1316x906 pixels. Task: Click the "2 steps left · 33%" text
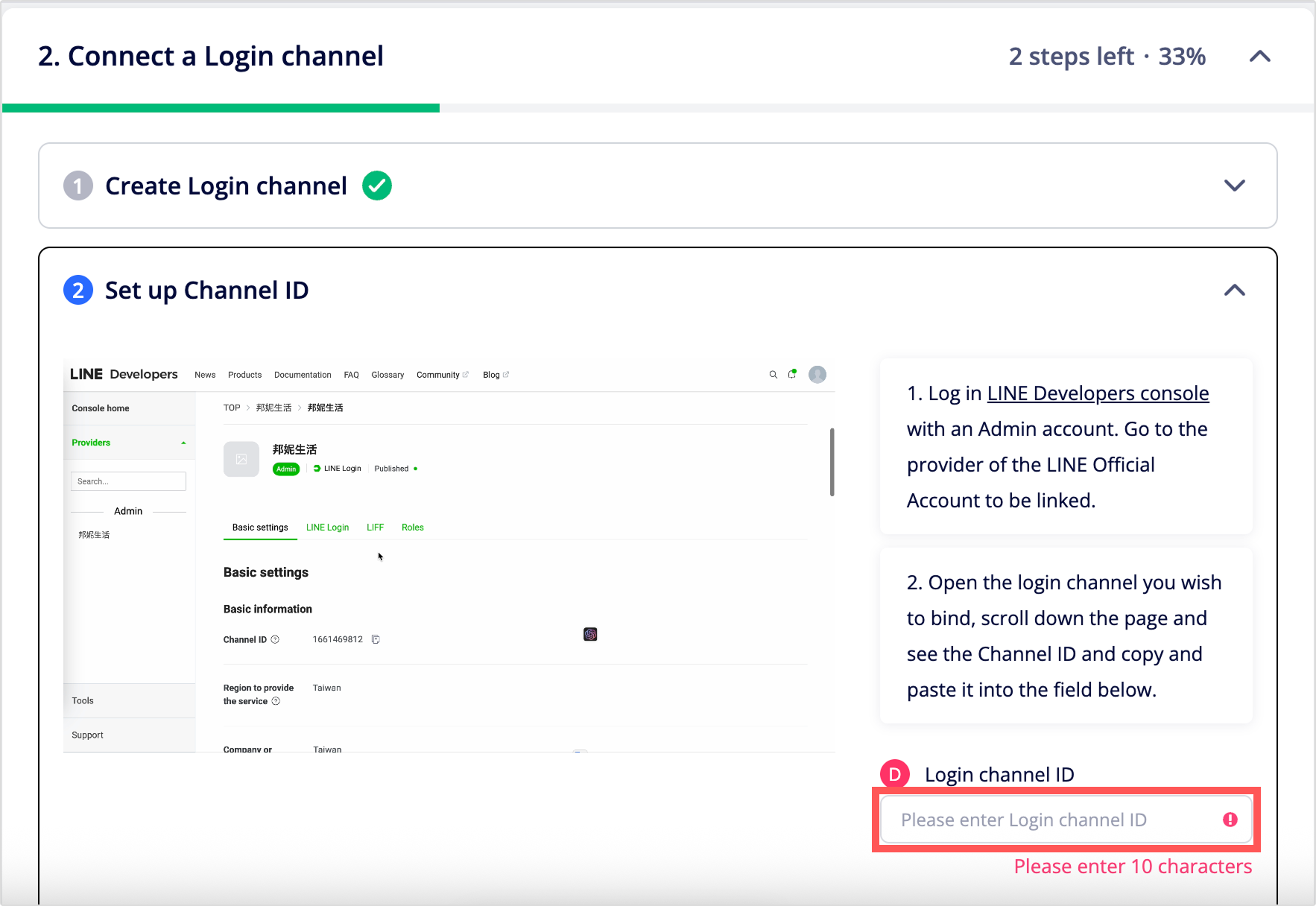(1107, 57)
